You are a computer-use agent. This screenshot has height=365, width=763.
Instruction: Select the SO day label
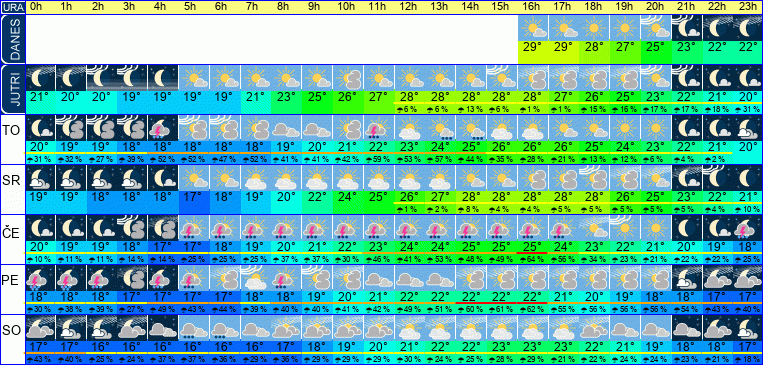click(12, 331)
